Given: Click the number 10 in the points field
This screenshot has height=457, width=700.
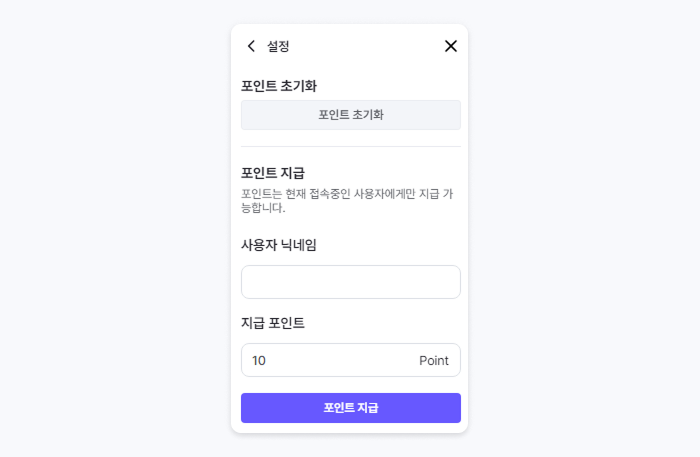Looking at the screenshot, I should click(x=259, y=360).
